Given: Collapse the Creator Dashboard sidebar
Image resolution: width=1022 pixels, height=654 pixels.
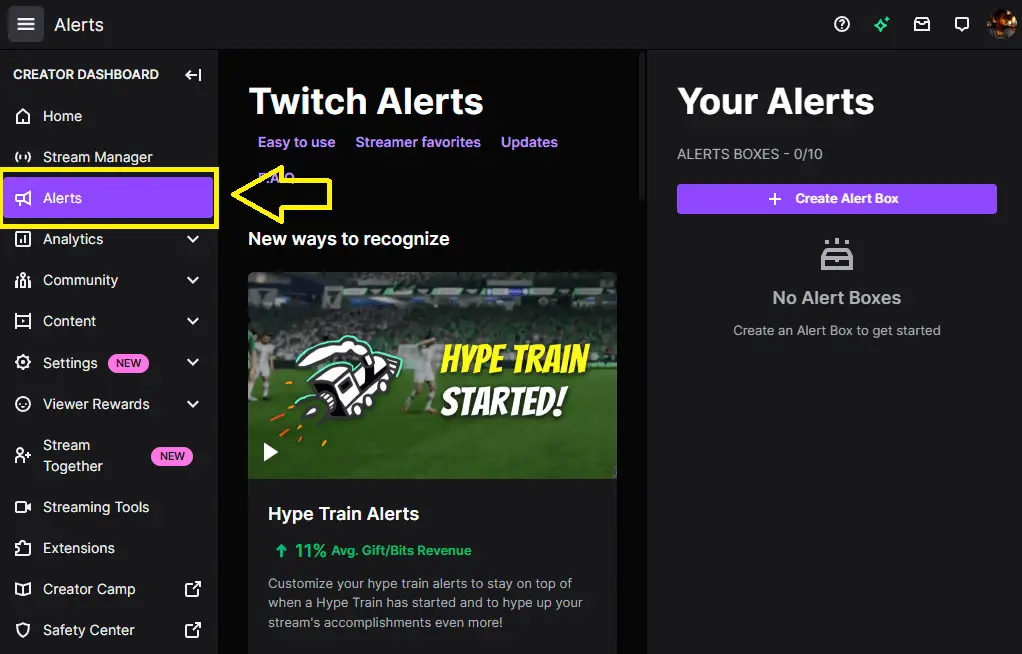Looking at the screenshot, I should (x=193, y=74).
